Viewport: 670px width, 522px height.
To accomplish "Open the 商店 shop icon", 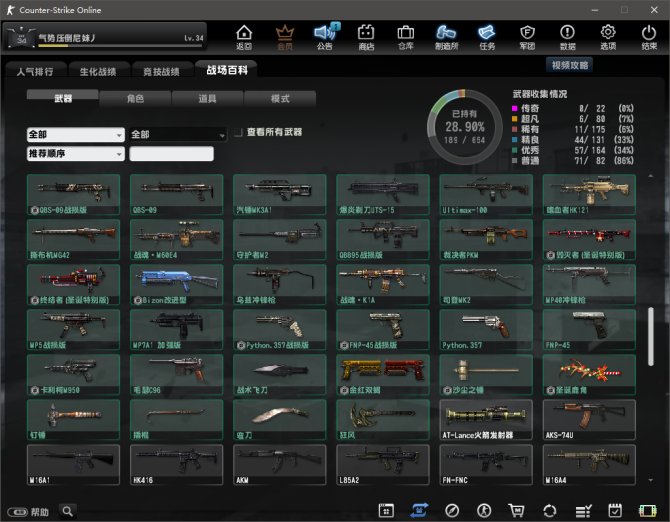I will coord(366,37).
